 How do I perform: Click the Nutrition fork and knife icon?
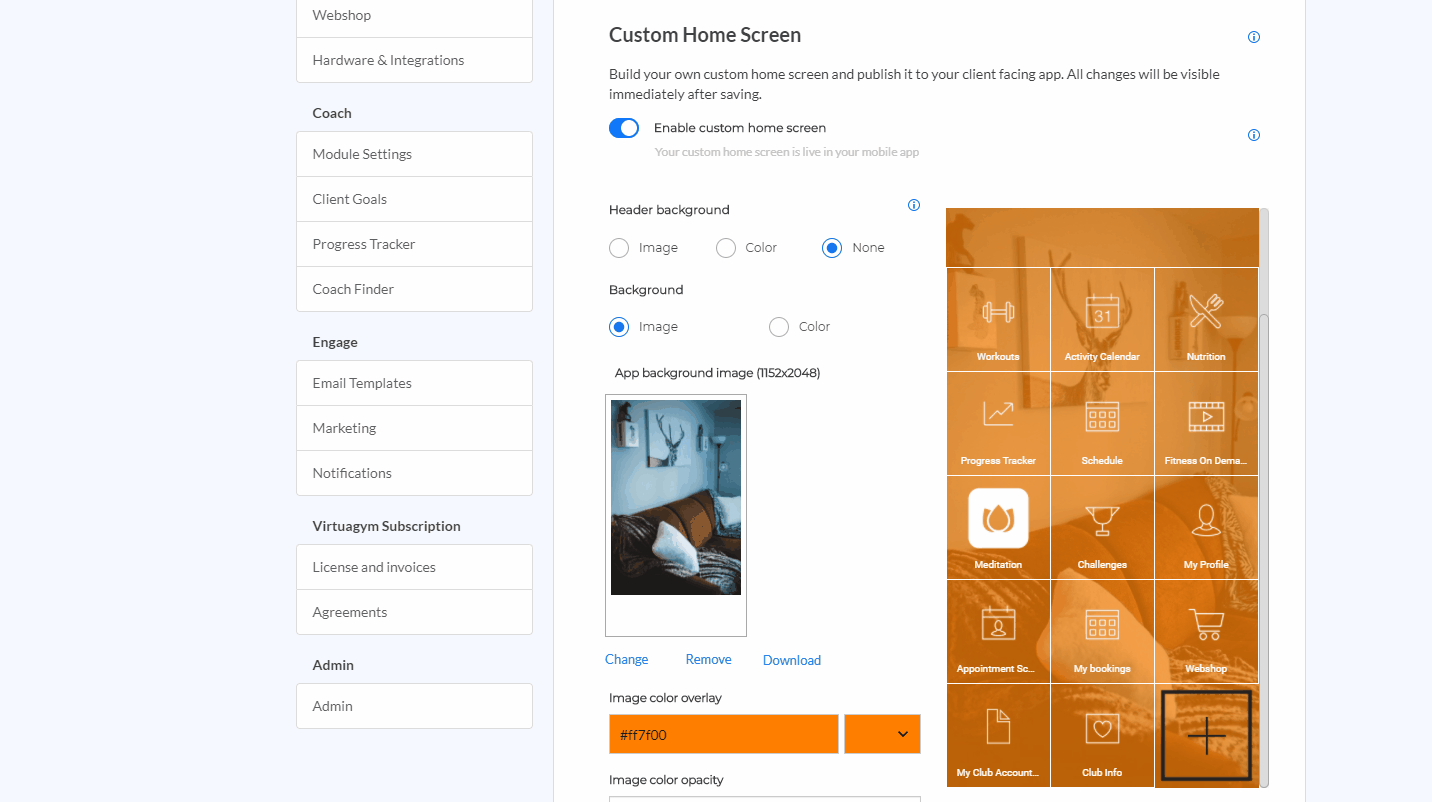pyautogui.click(x=1206, y=319)
